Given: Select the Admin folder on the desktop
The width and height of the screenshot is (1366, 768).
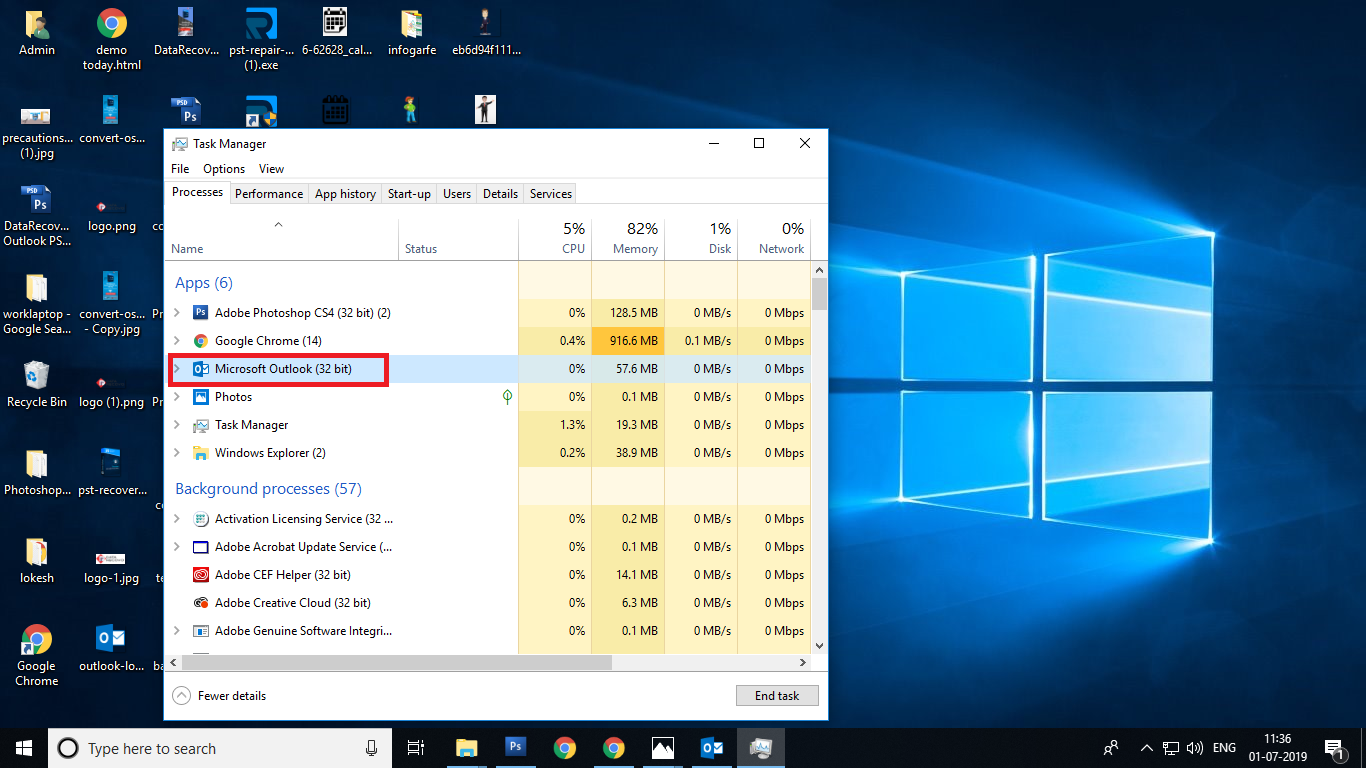Looking at the screenshot, I should [37, 33].
